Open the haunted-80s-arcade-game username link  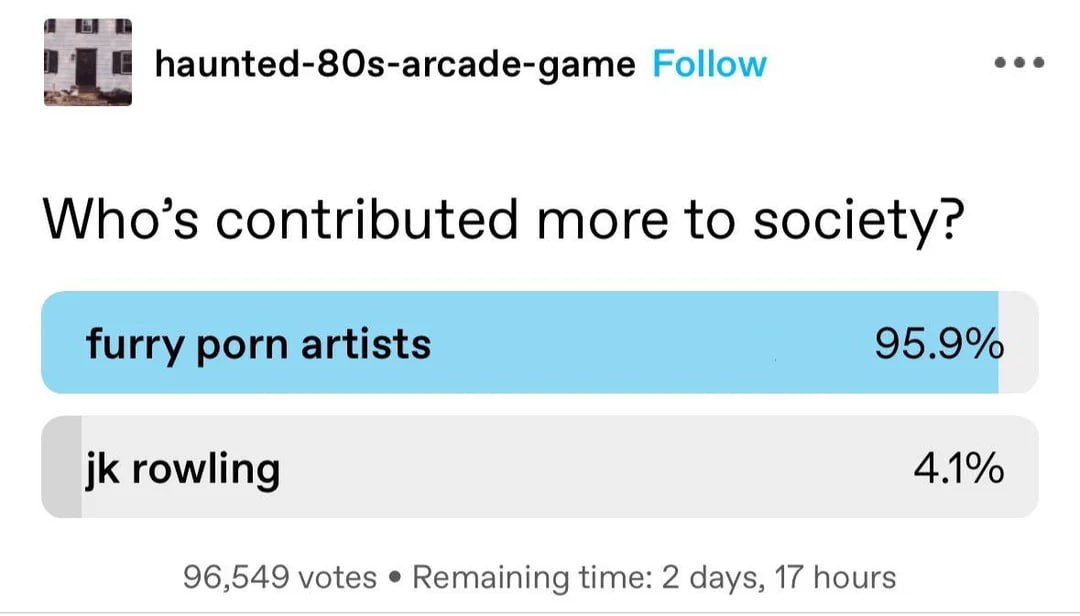point(395,64)
